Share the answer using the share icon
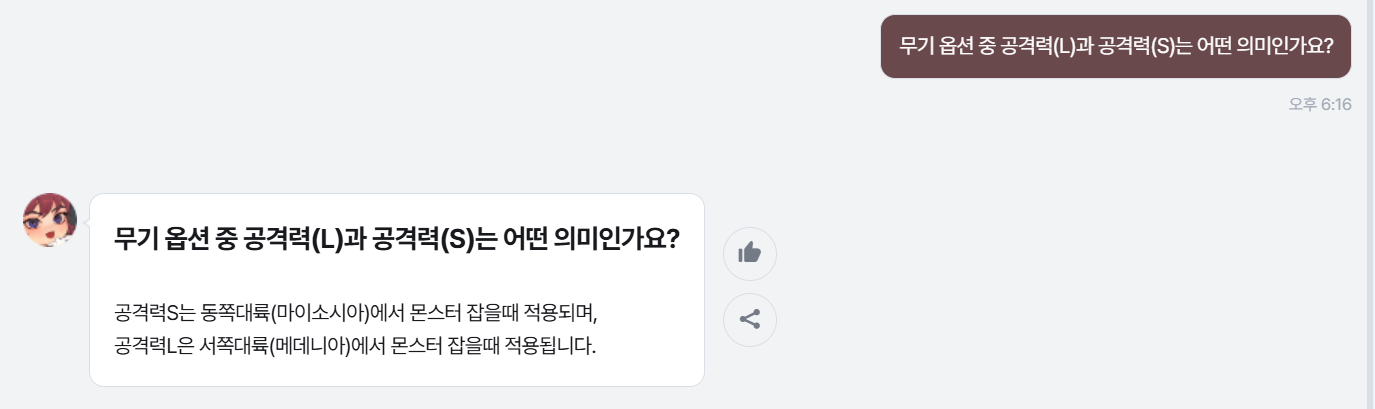Image resolution: width=1375 pixels, height=409 pixels. 749,320
